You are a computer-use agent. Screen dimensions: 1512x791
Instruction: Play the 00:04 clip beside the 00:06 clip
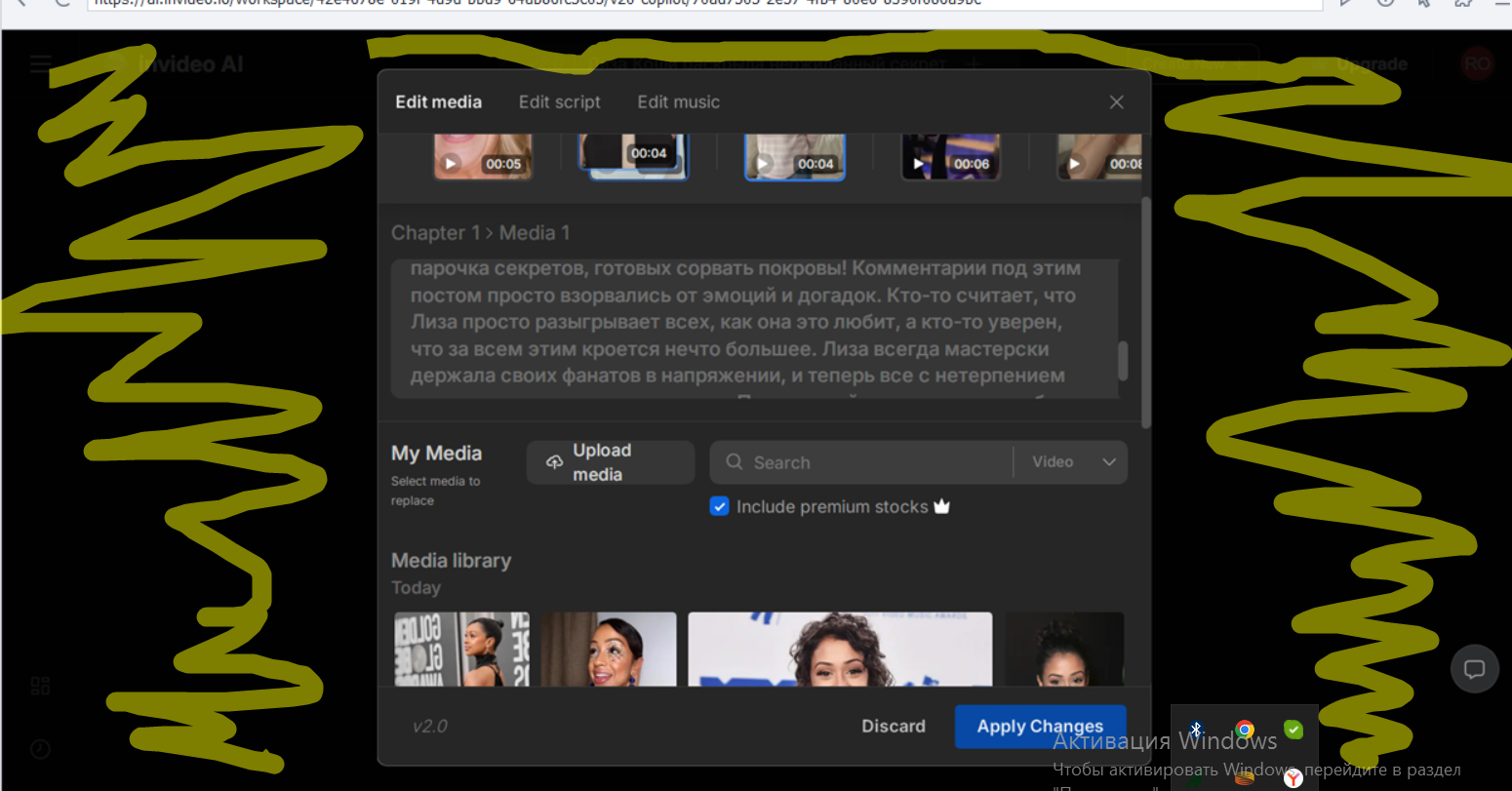tap(763, 164)
